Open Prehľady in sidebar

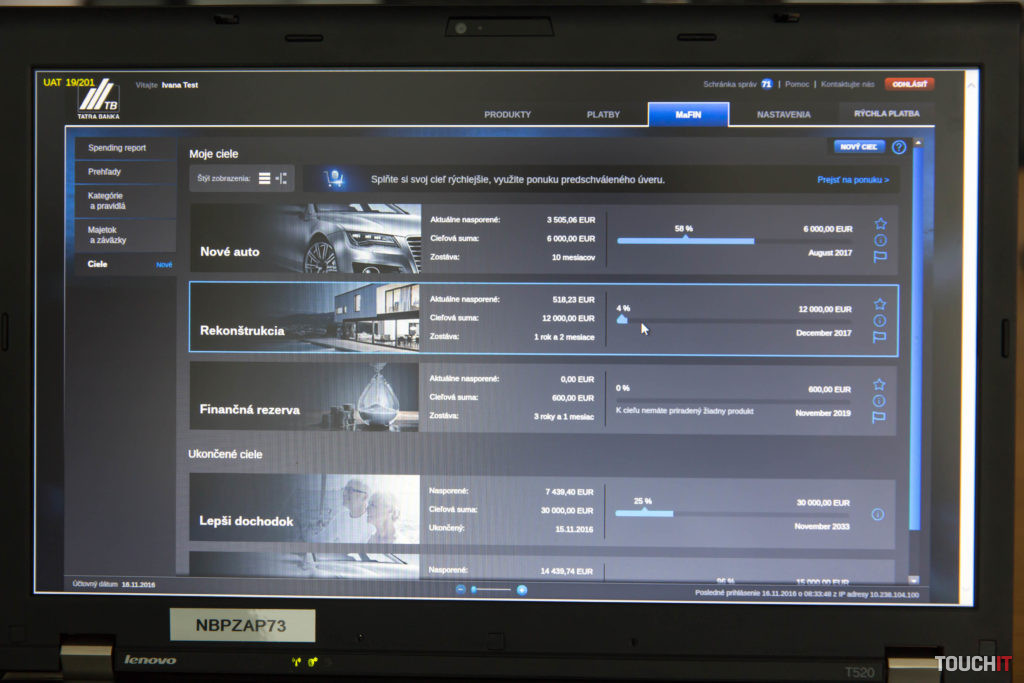pos(125,172)
